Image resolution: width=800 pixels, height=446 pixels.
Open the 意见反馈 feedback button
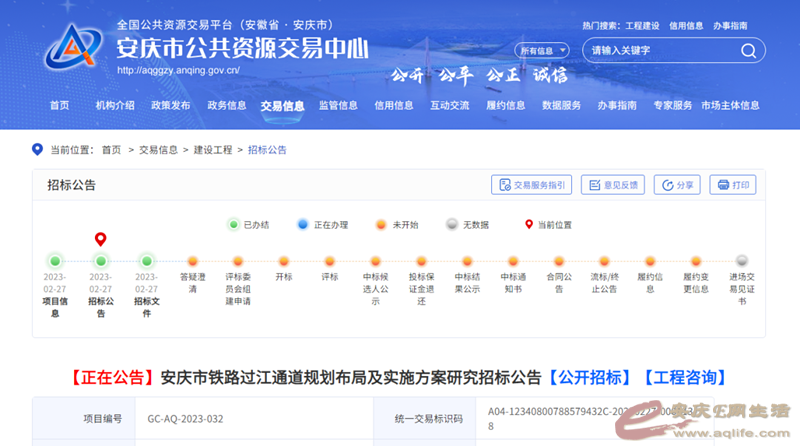click(612, 185)
